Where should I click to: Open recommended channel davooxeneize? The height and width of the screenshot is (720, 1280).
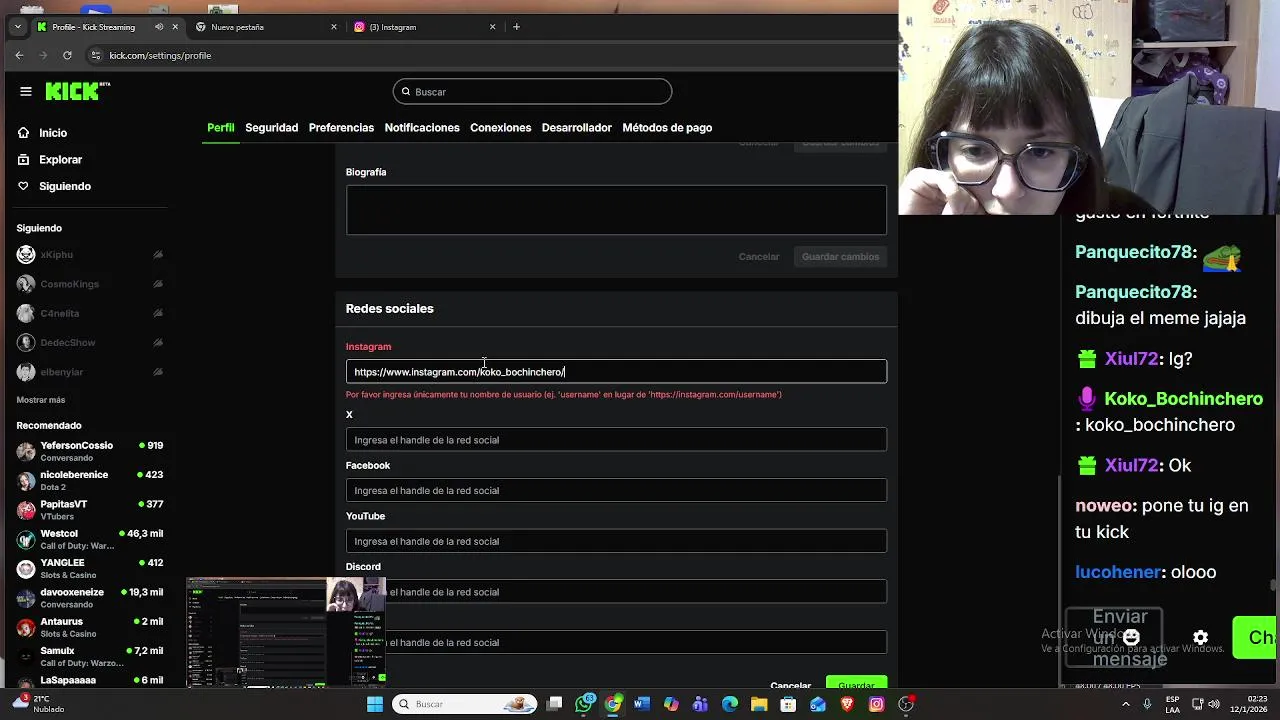click(90, 598)
